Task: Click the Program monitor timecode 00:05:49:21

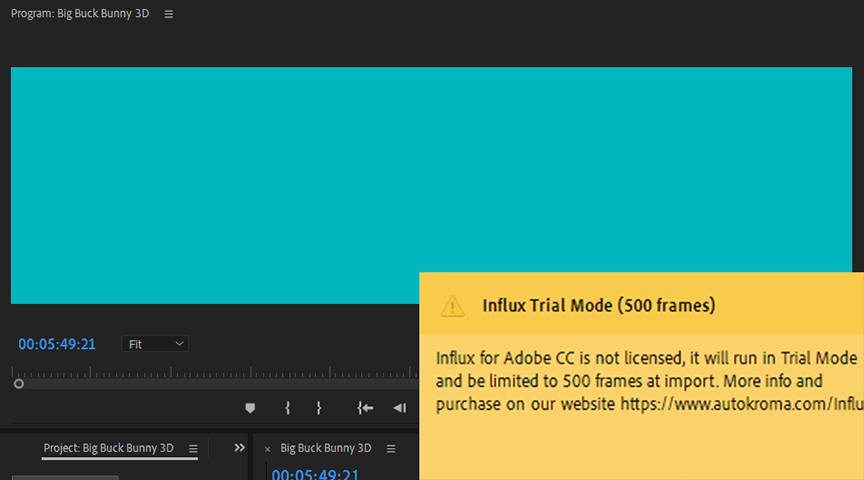Action: (57, 344)
